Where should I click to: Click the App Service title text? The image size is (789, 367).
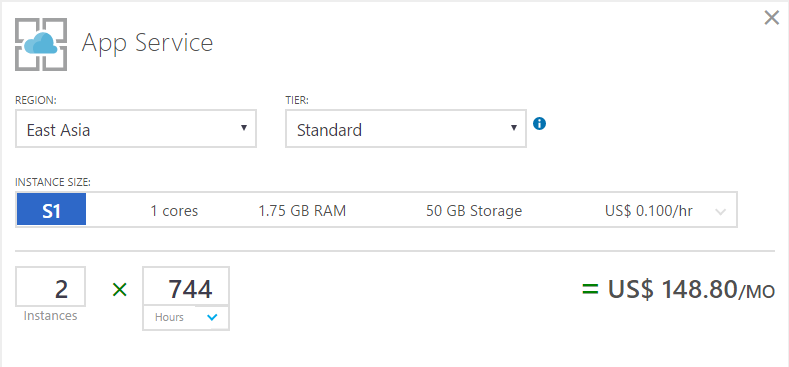[x=147, y=43]
